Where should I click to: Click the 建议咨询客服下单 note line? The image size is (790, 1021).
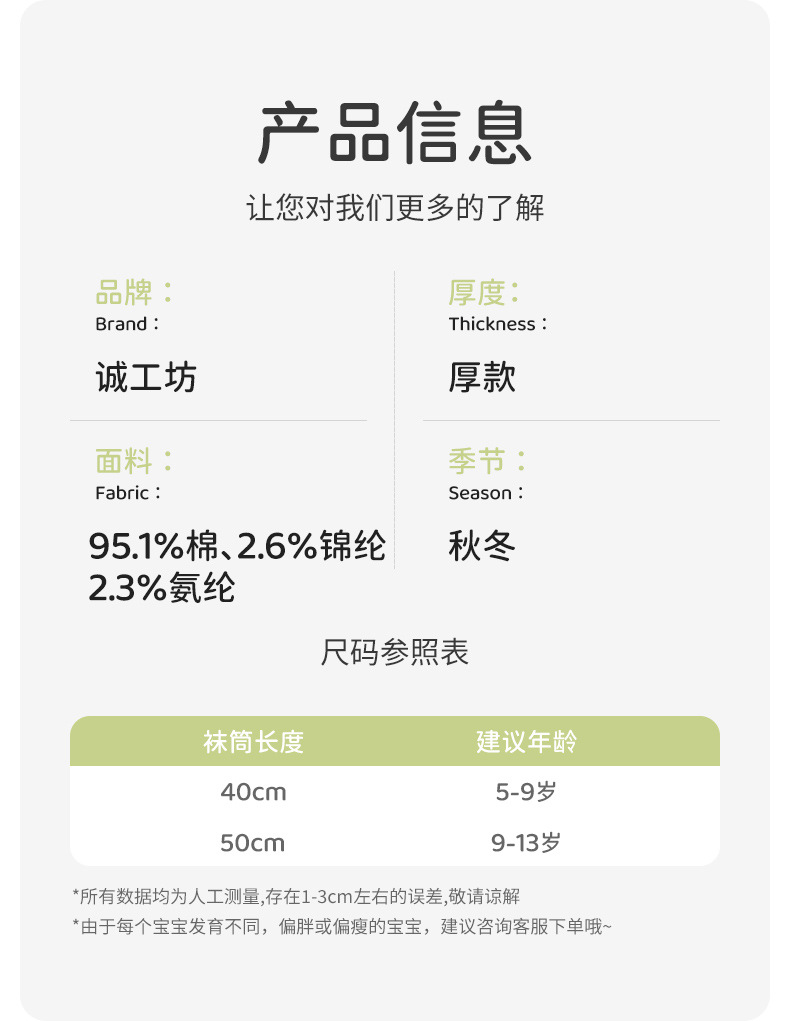pos(341,927)
